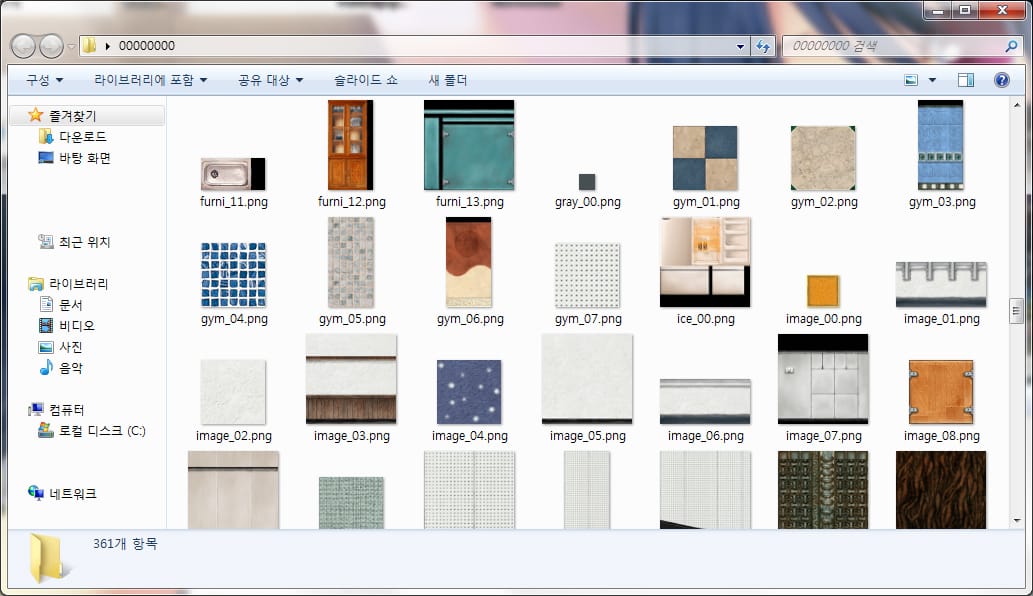Viewport: 1033px width, 596px height.
Task: Select the furni_12.png cabinet thumbnail
Action: click(x=350, y=145)
